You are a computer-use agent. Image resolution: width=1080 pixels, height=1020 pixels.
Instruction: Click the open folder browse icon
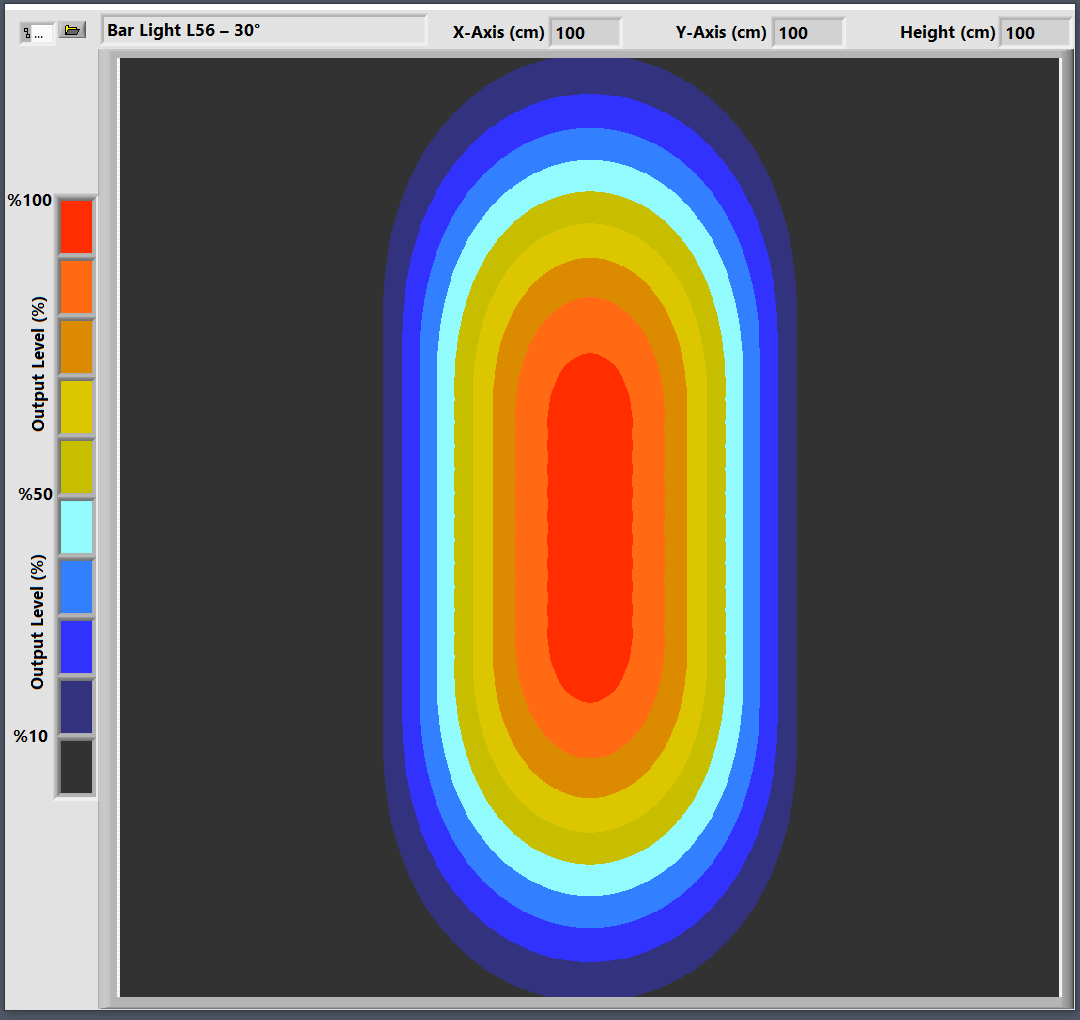point(71,31)
